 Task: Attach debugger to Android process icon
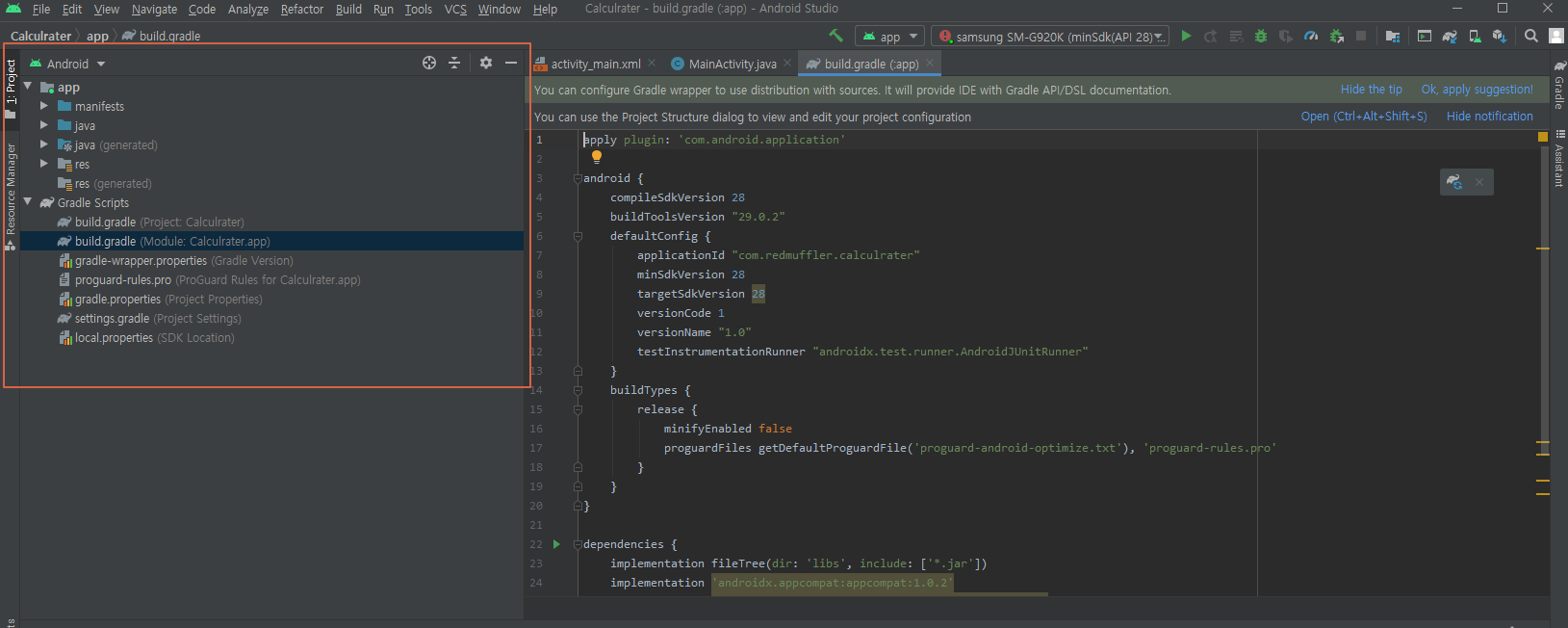coord(1336,36)
